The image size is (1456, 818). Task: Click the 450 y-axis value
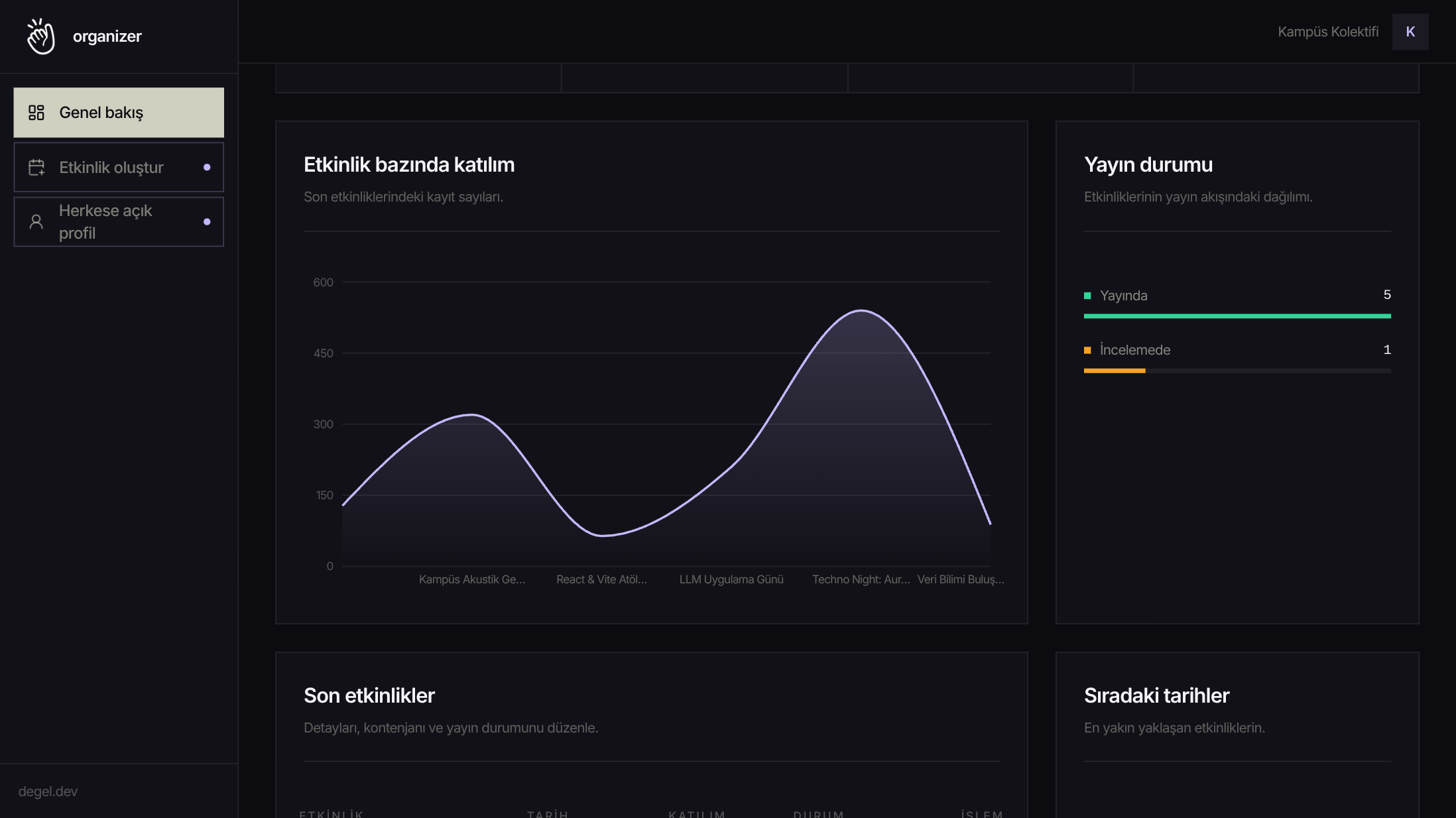tap(323, 353)
